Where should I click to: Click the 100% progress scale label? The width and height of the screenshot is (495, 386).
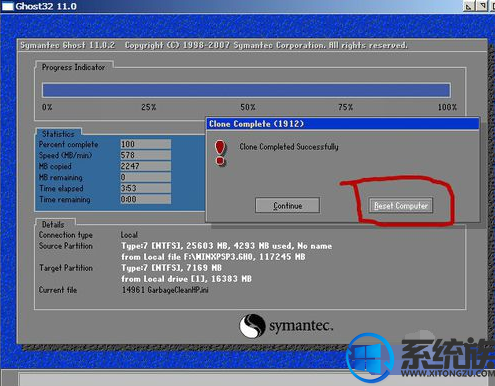pos(447,107)
